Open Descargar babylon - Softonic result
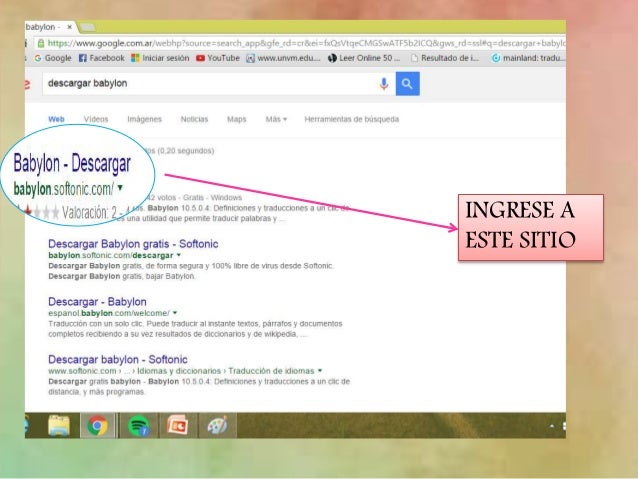Screen dimensions: 638x479 click(118, 360)
